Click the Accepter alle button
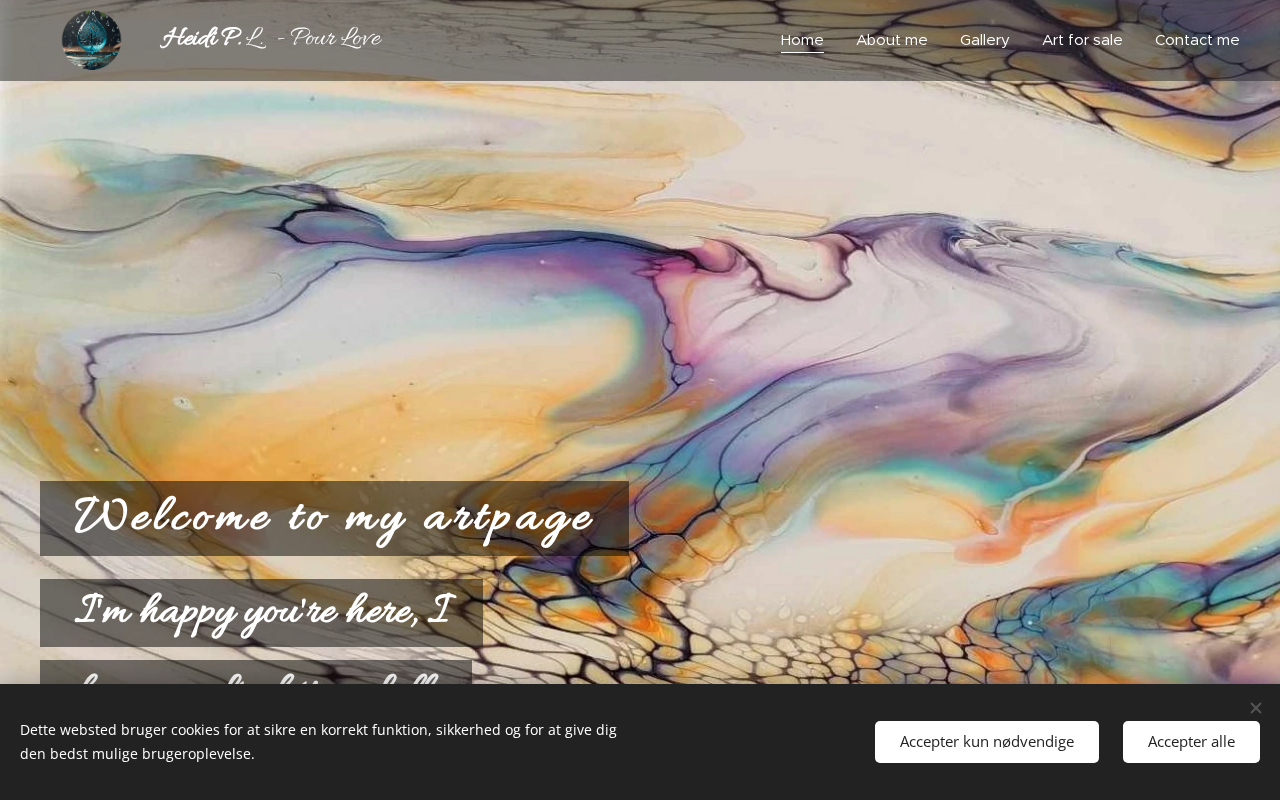The image size is (1280, 800). (1191, 742)
